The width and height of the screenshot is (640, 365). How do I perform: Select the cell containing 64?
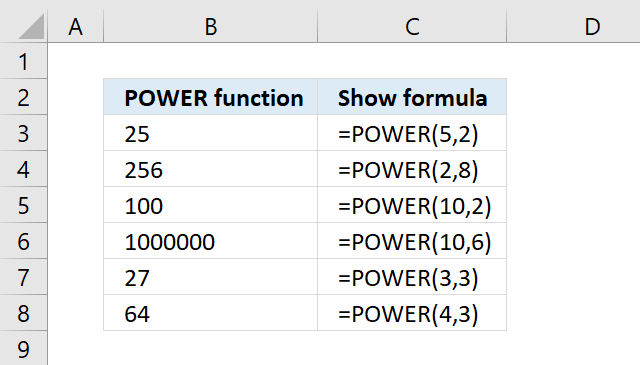(211, 312)
